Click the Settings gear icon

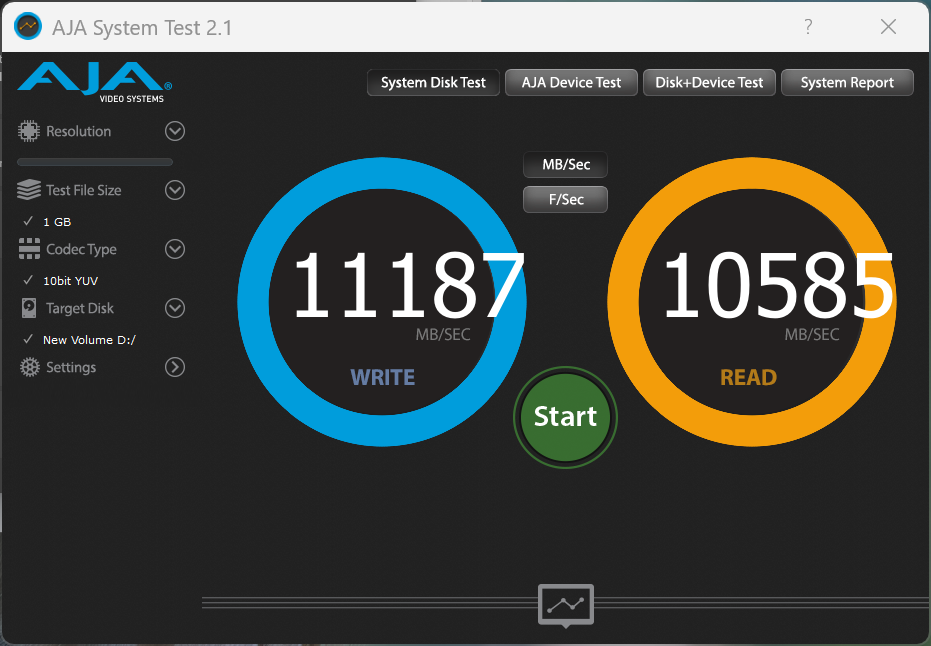pos(30,367)
